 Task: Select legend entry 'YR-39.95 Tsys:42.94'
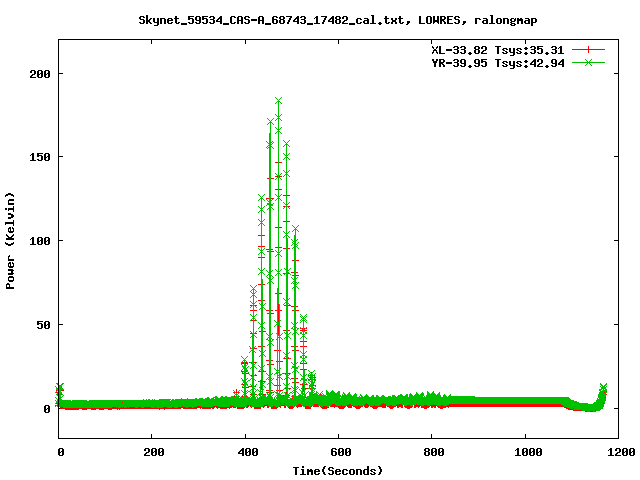pyautogui.click(x=498, y=63)
